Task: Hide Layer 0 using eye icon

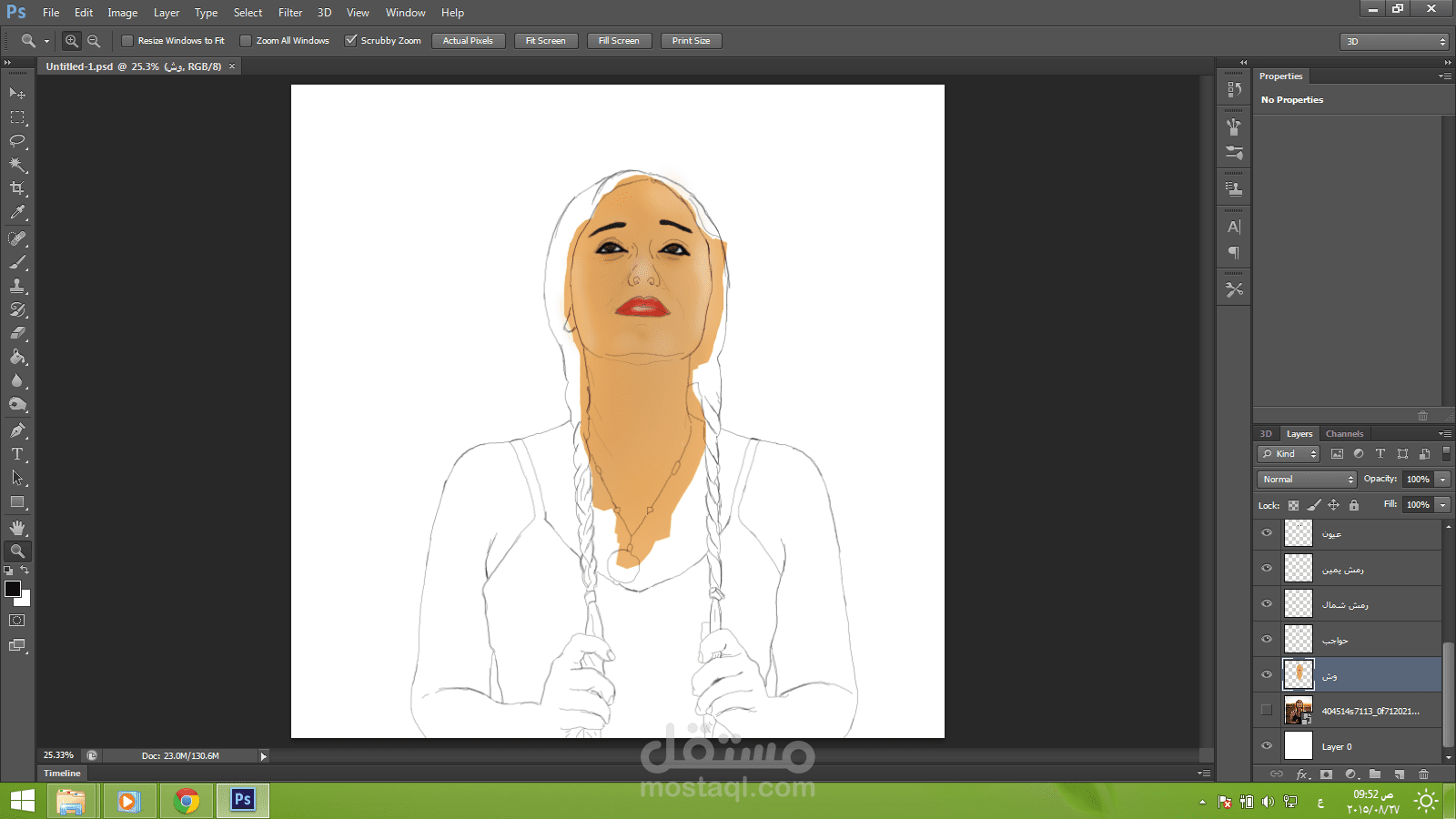Action: point(1266,746)
